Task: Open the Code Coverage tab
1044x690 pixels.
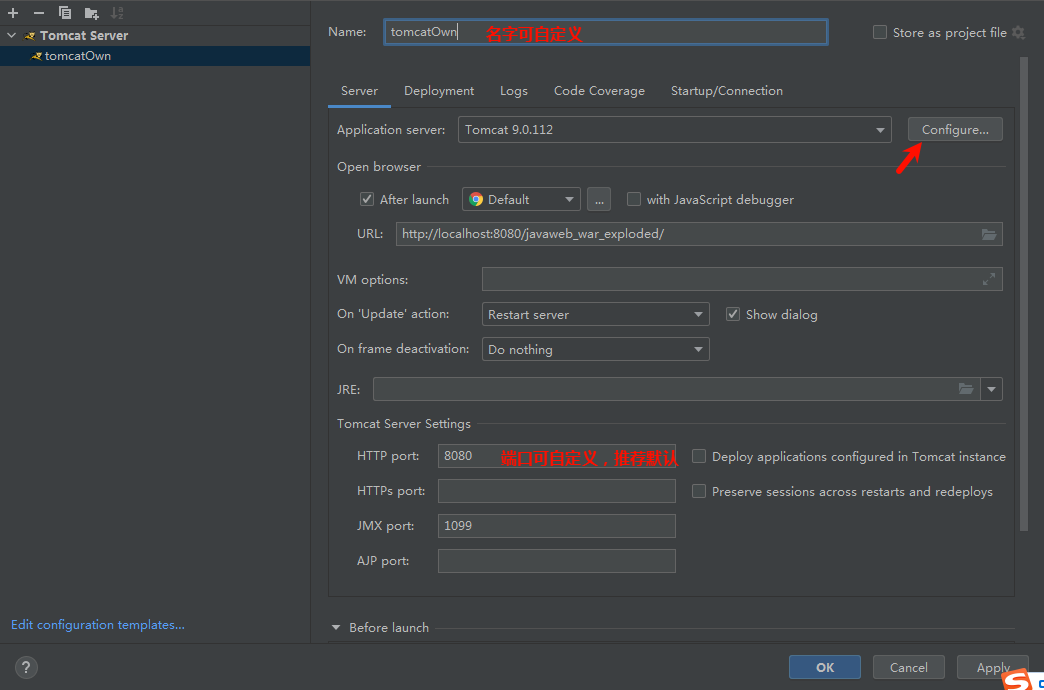Action: 599,91
